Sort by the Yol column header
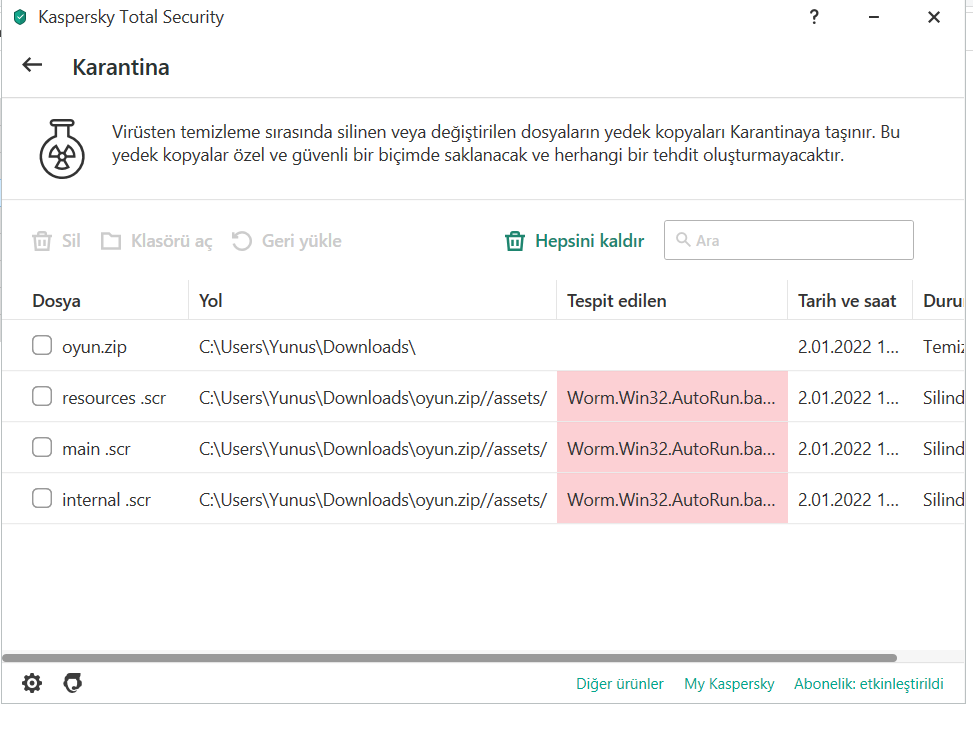 tap(210, 301)
